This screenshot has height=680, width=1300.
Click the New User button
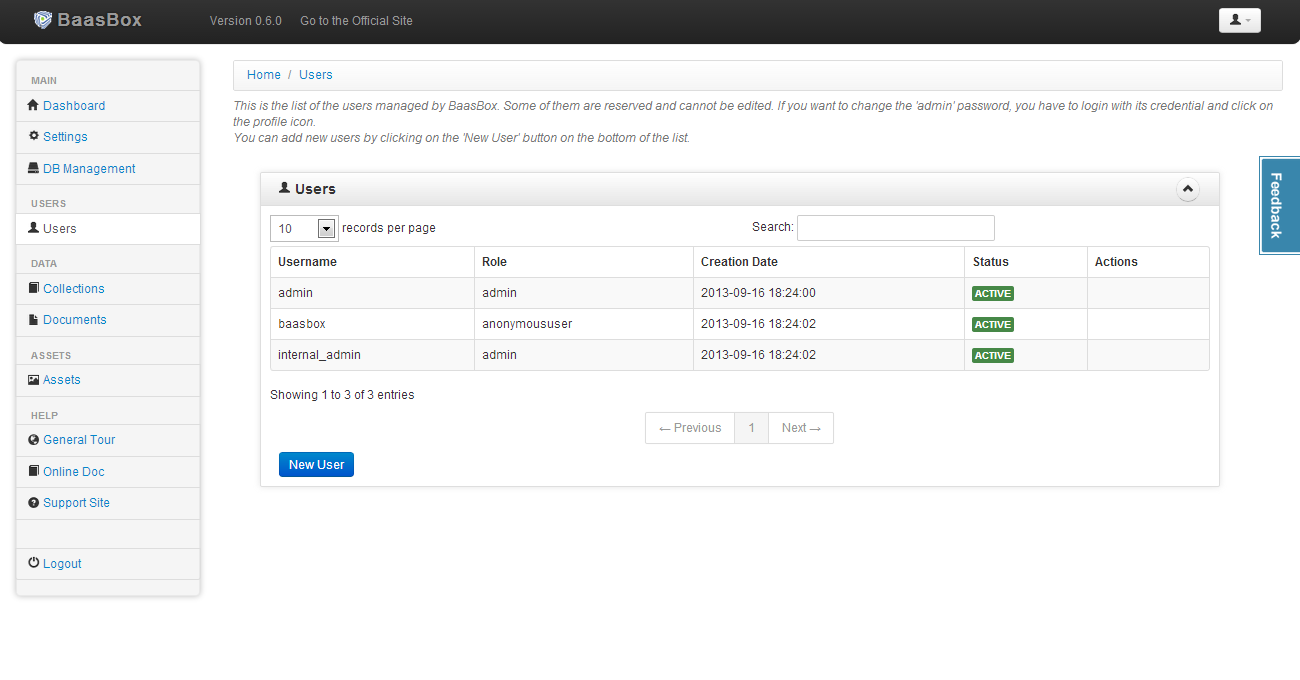316,464
